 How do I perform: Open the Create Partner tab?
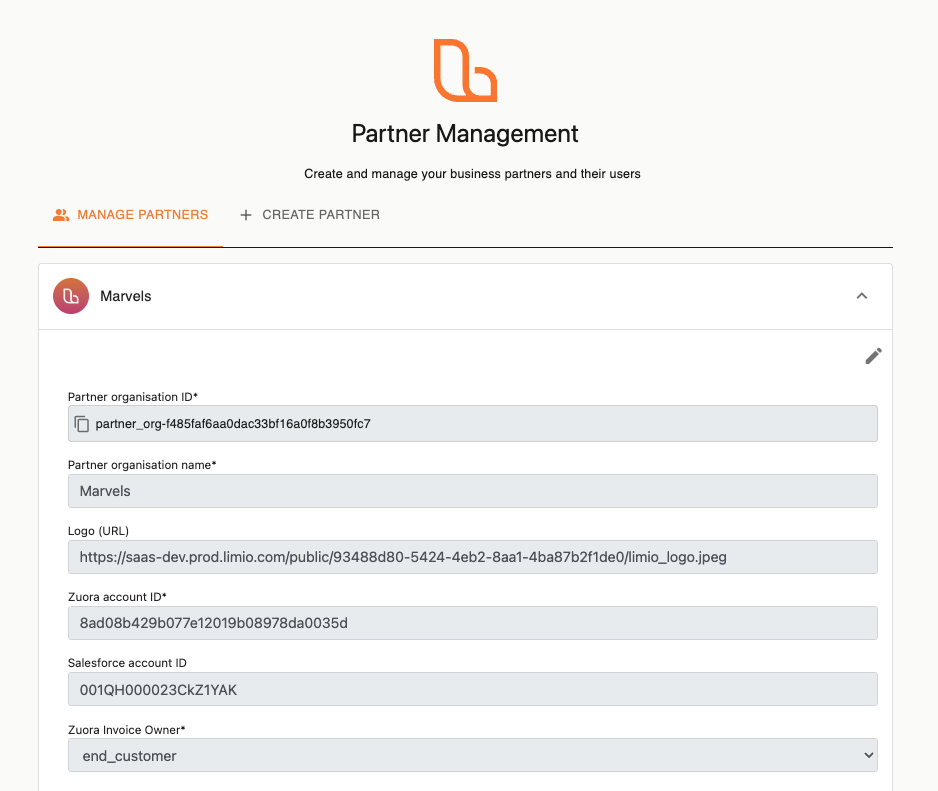pos(309,215)
